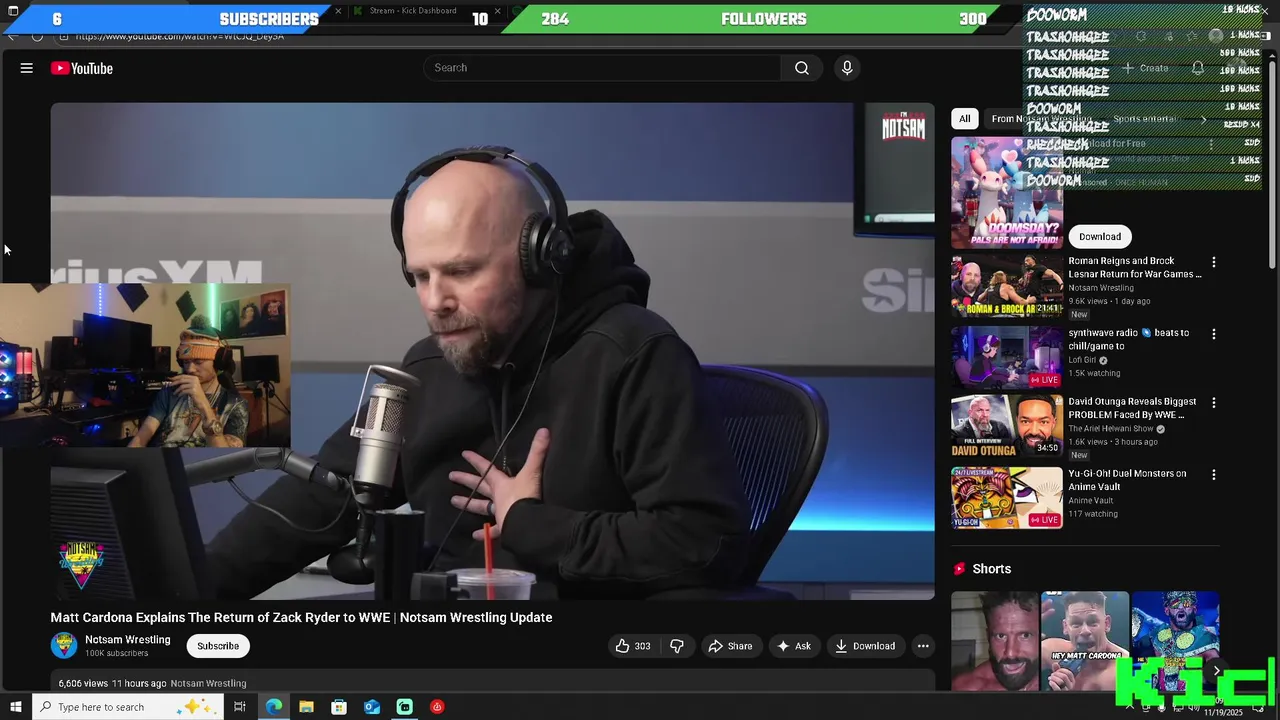Open options for Yu-Gi-Oh! stream
The width and height of the screenshot is (1280, 720).
(1214, 475)
